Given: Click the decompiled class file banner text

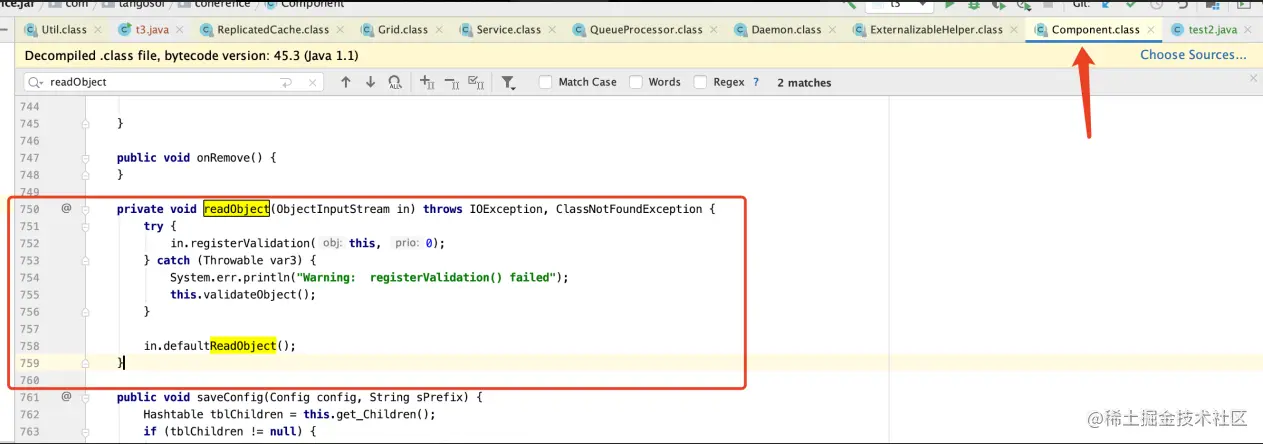Looking at the screenshot, I should tap(191, 56).
